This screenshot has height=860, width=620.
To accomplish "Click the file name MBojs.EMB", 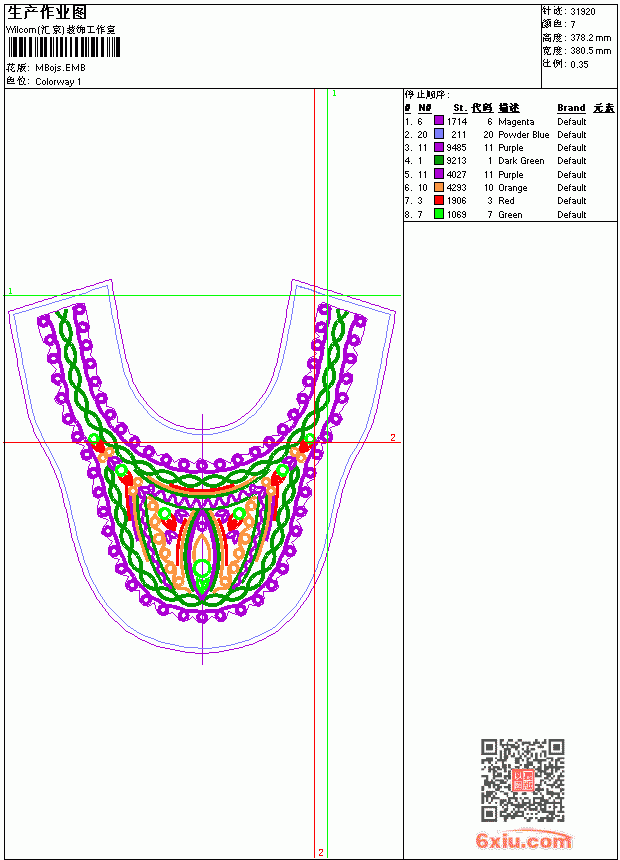I will (x=60, y=68).
